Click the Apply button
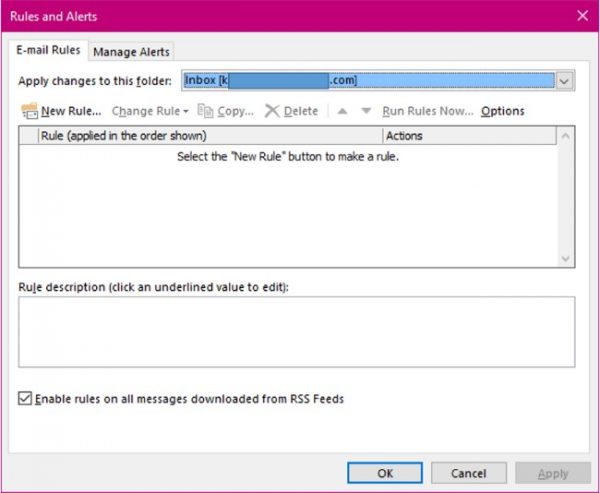Viewport: 600px width, 493px height. point(553,473)
